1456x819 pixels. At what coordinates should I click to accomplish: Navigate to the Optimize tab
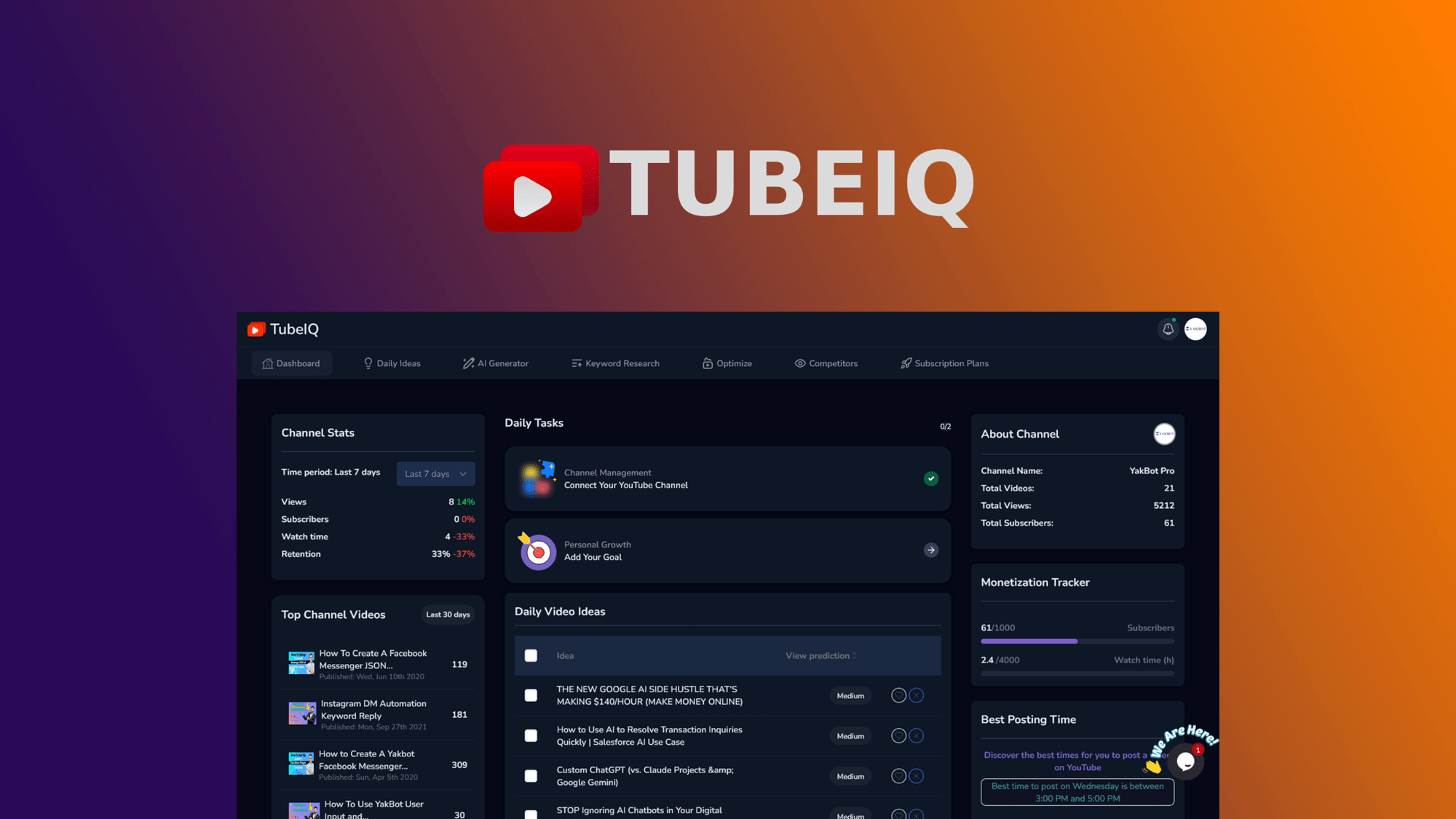[728, 363]
